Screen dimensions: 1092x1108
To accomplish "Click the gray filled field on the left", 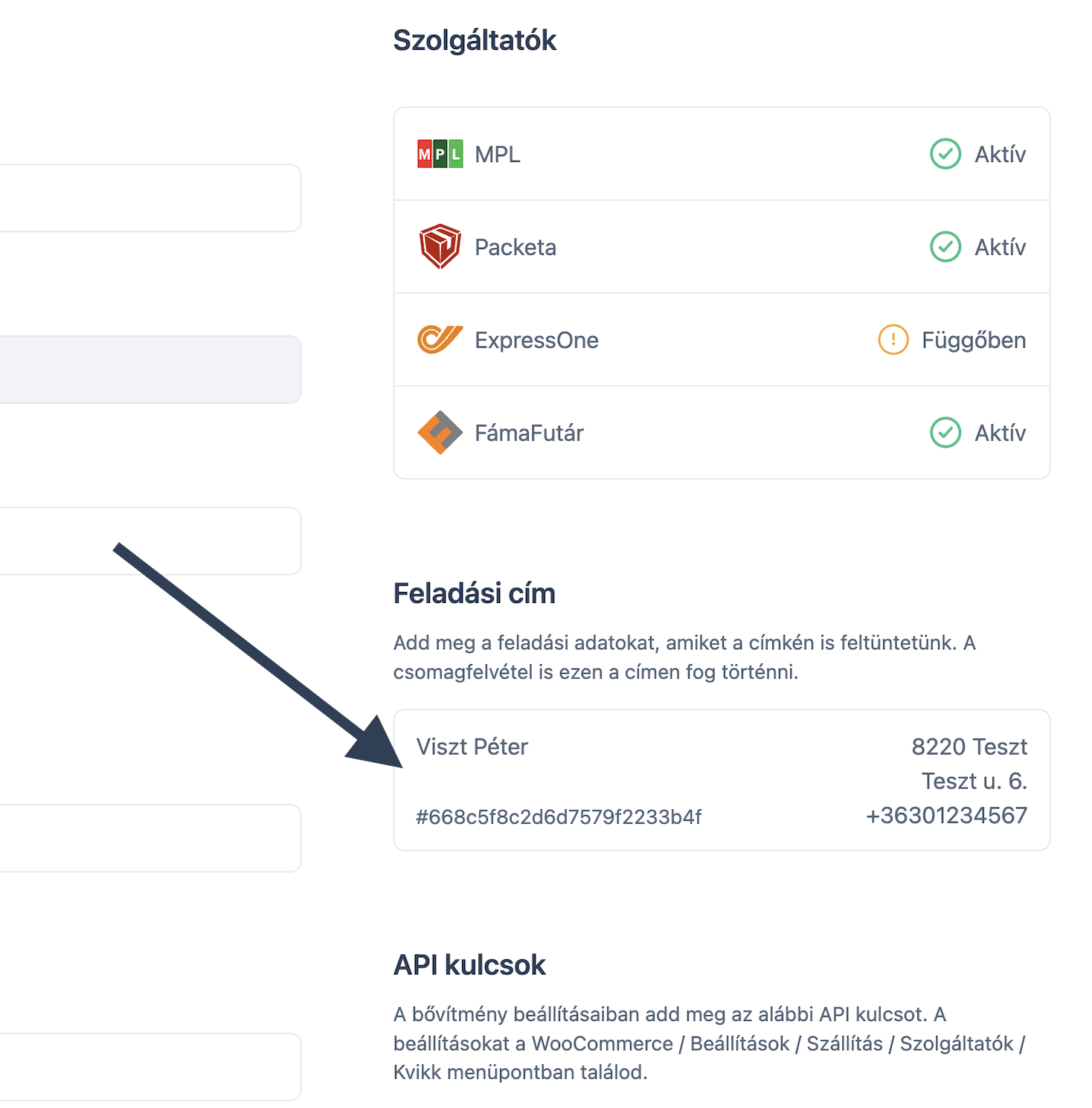I will [149, 370].
